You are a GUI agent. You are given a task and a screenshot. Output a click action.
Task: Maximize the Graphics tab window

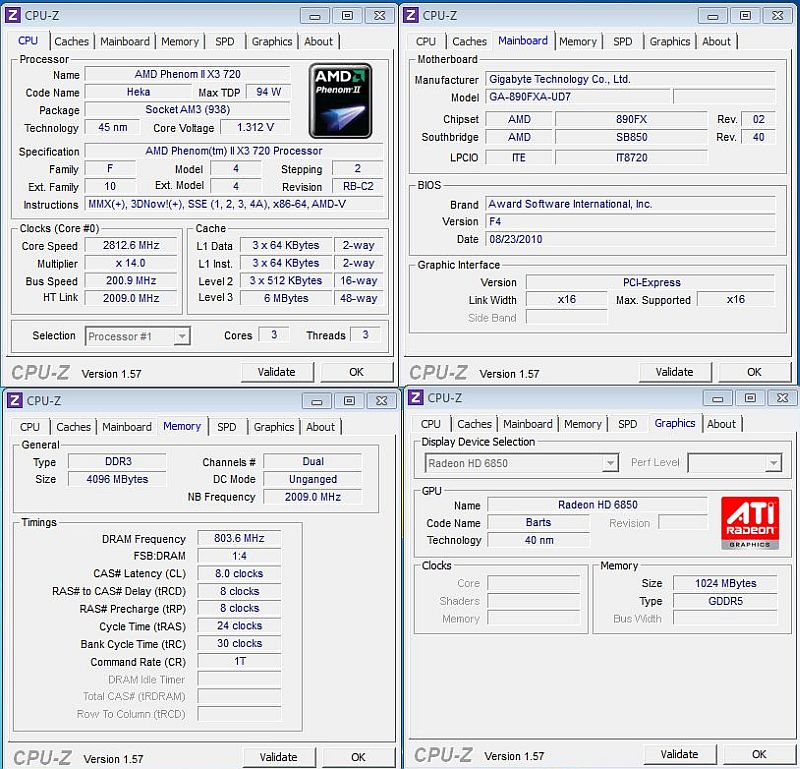[x=750, y=398]
